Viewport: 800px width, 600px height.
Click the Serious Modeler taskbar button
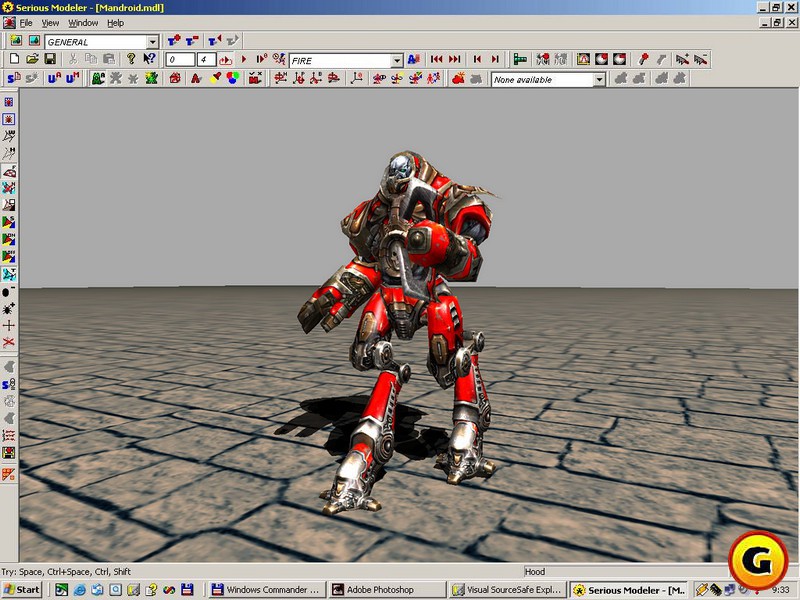coord(629,590)
